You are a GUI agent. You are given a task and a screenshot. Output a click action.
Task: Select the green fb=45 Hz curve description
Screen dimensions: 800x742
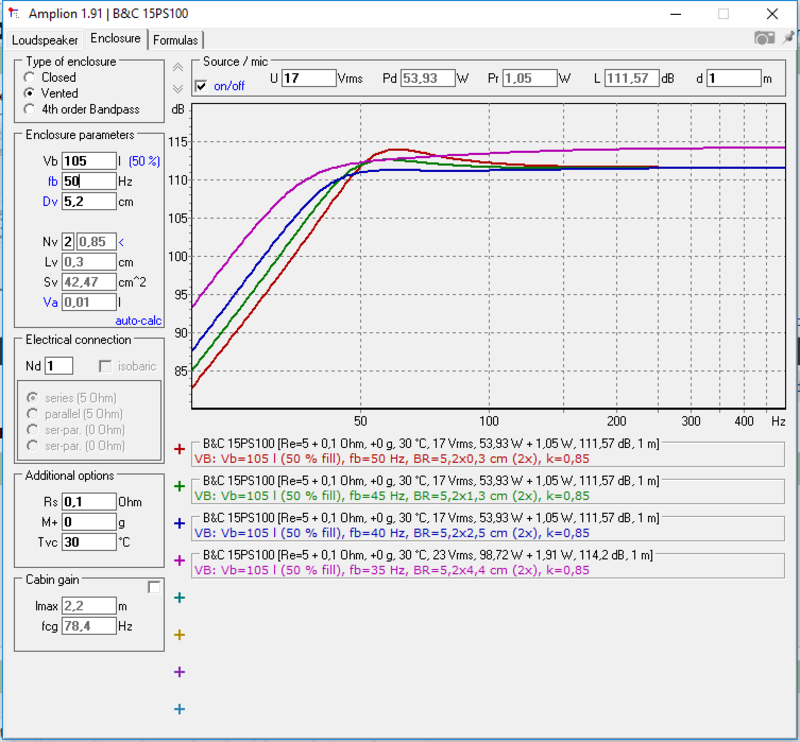(392, 496)
